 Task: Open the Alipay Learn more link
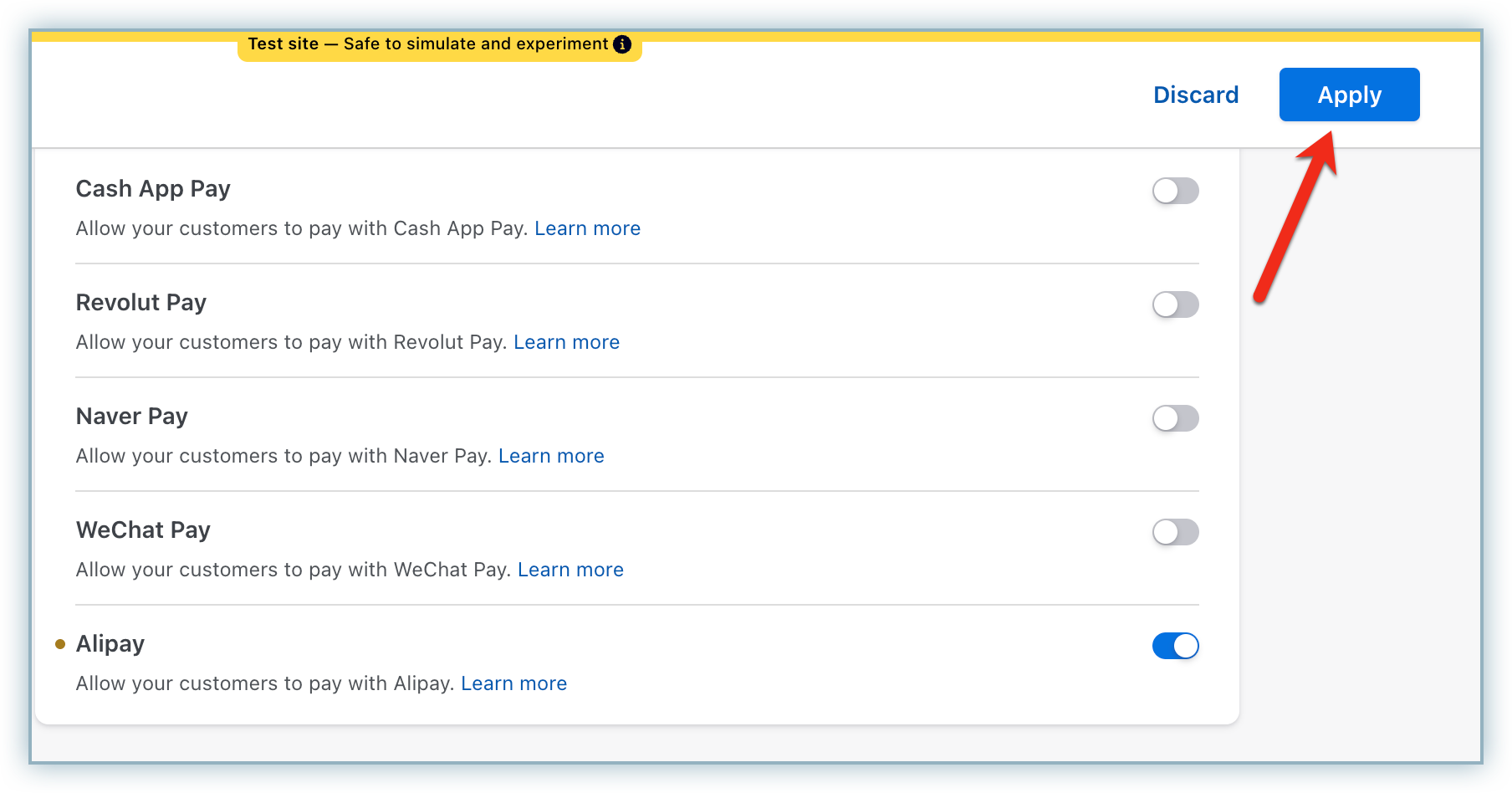tap(513, 683)
